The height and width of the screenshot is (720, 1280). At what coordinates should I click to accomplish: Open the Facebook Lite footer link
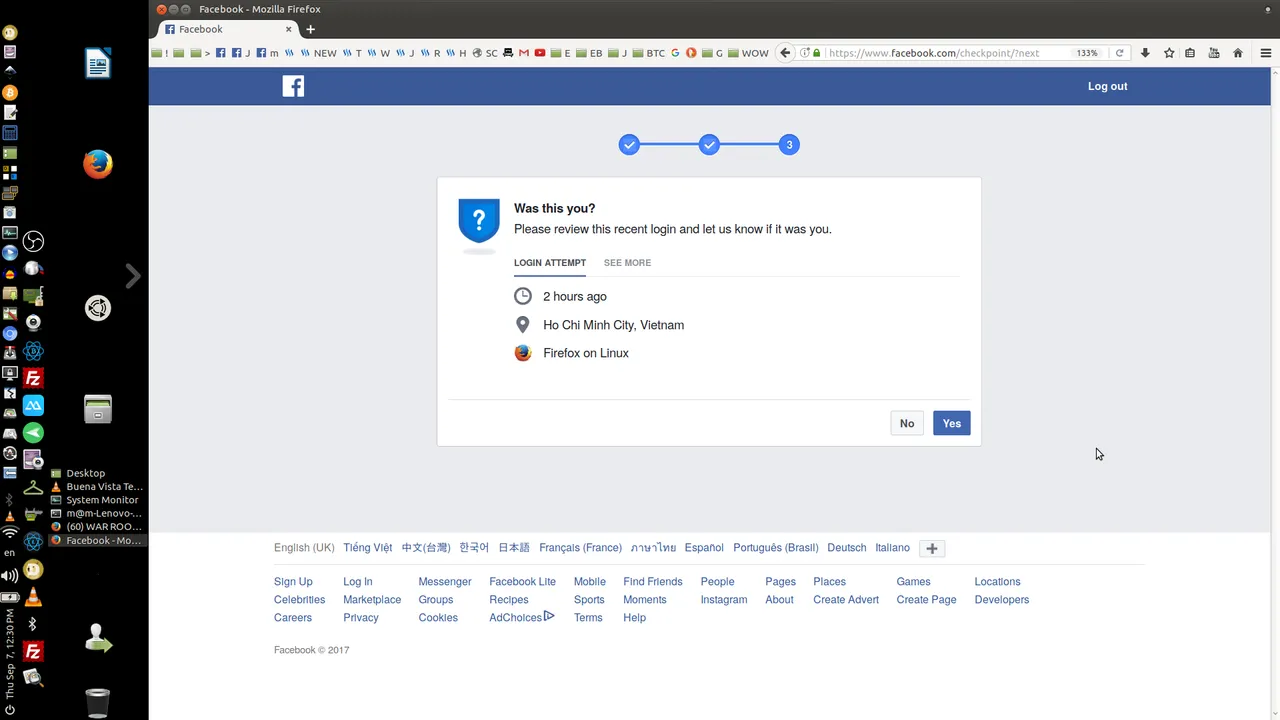[522, 582]
